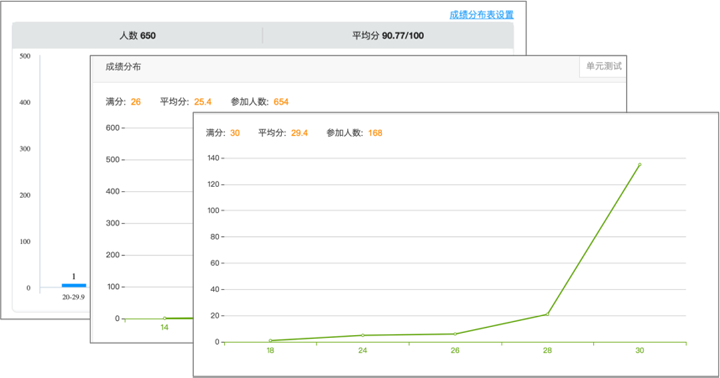The image size is (720, 378).
Task: Click the x-axis label 30
Action: 640,350
